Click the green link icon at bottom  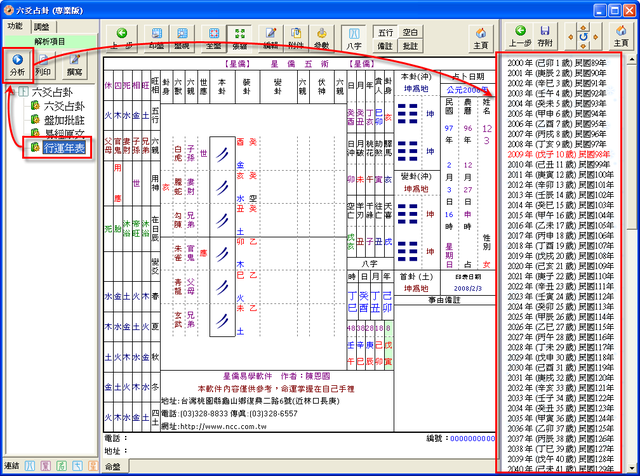[61, 466]
